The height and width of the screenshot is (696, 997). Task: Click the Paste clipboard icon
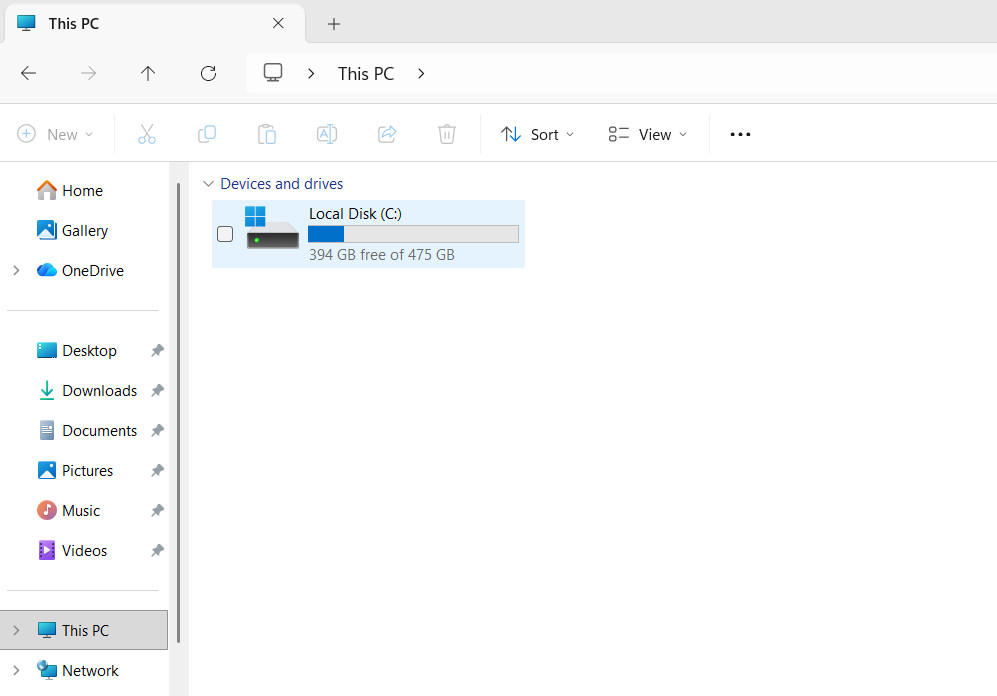[x=266, y=134]
